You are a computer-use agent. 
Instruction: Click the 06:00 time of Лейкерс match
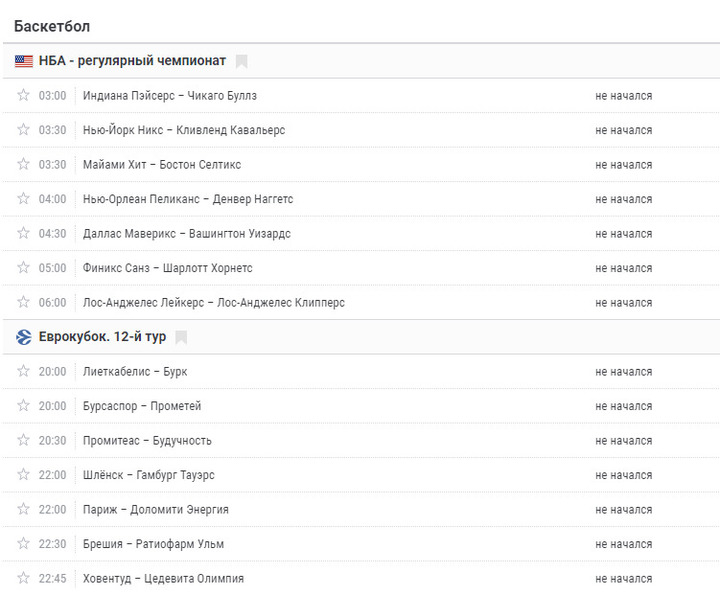tap(52, 303)
